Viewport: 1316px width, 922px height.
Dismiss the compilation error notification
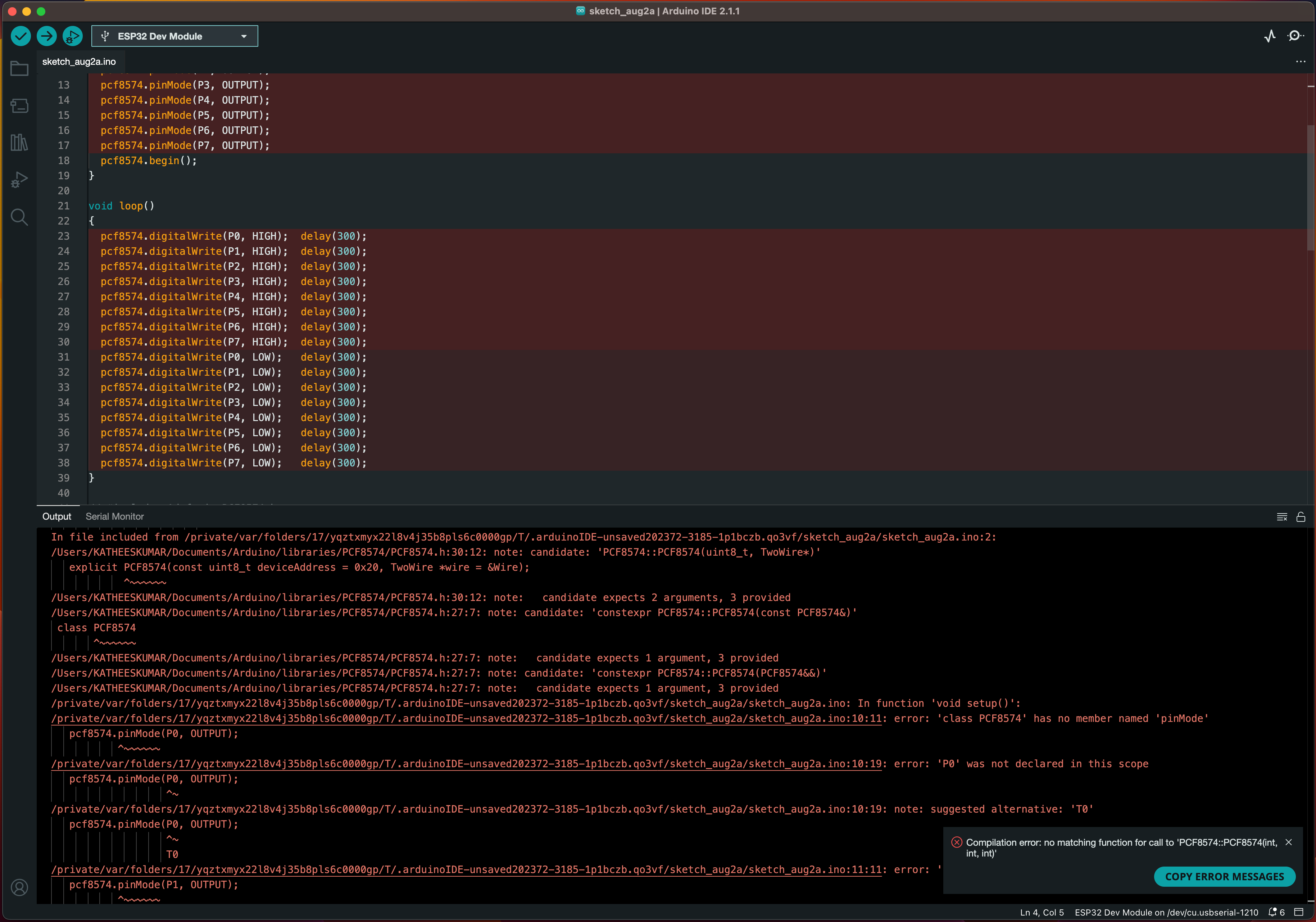point(1289,842)
